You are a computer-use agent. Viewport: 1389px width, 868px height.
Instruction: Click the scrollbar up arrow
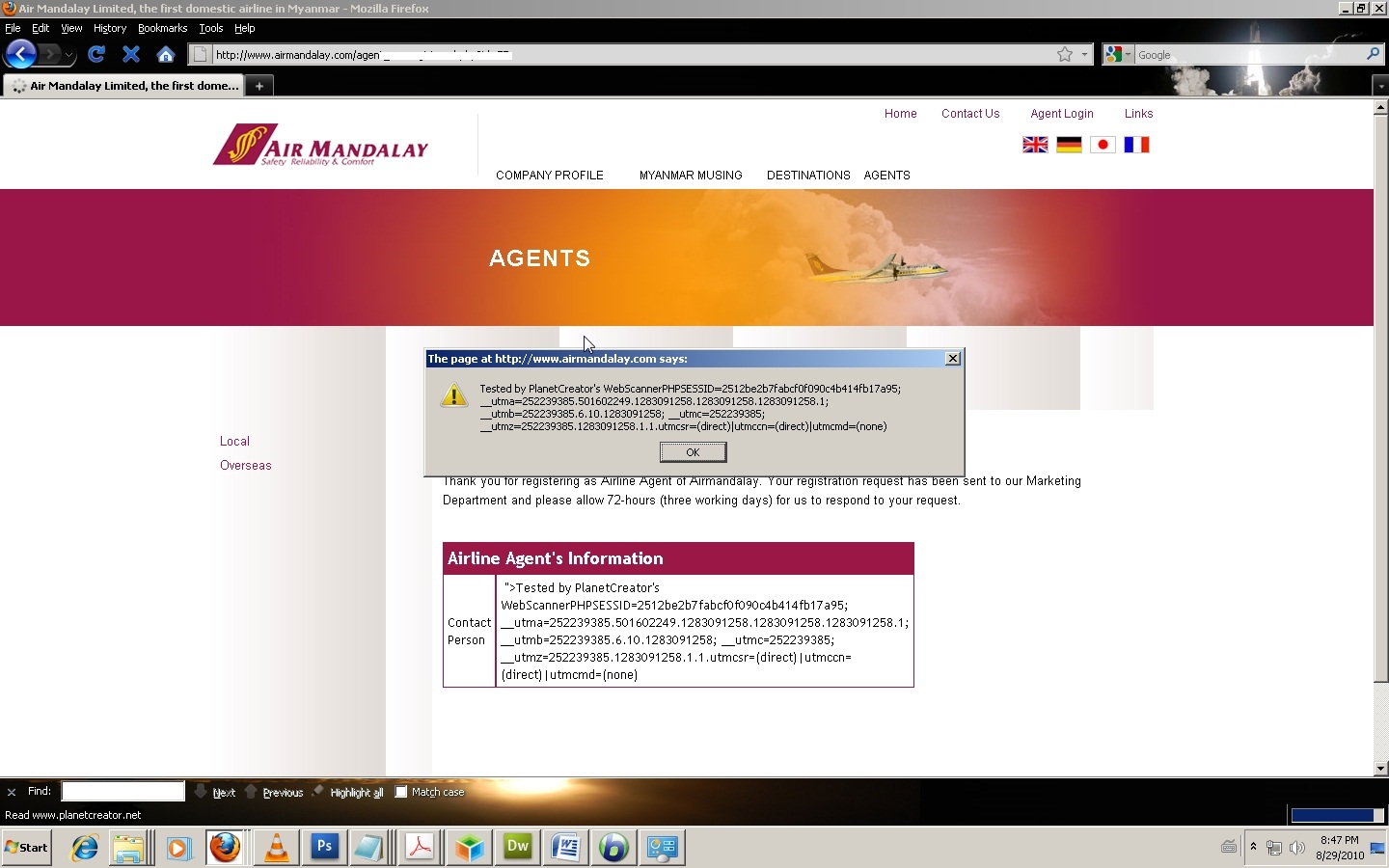click(x=1380, y=108)
